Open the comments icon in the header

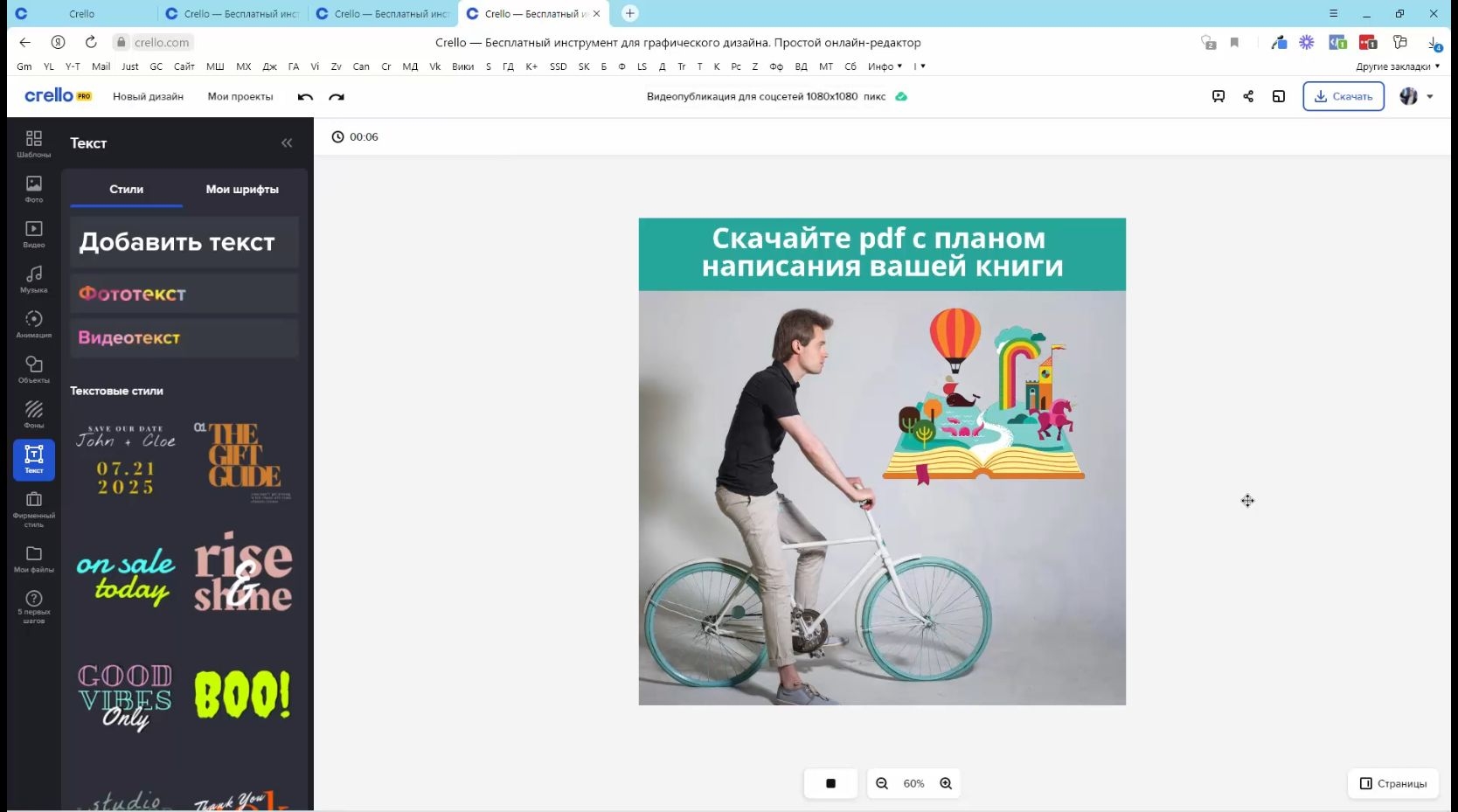point(1218,96)
